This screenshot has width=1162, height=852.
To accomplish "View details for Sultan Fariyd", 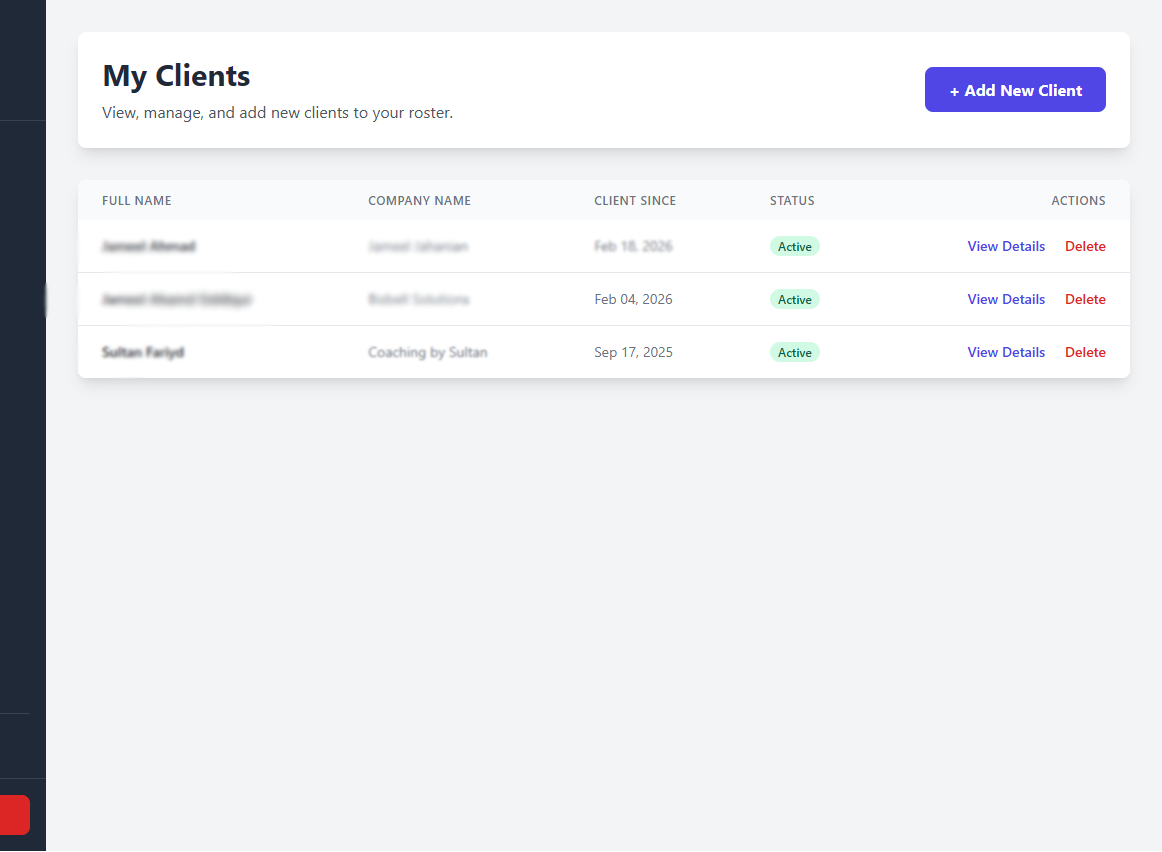I will tap(1006, 352).
